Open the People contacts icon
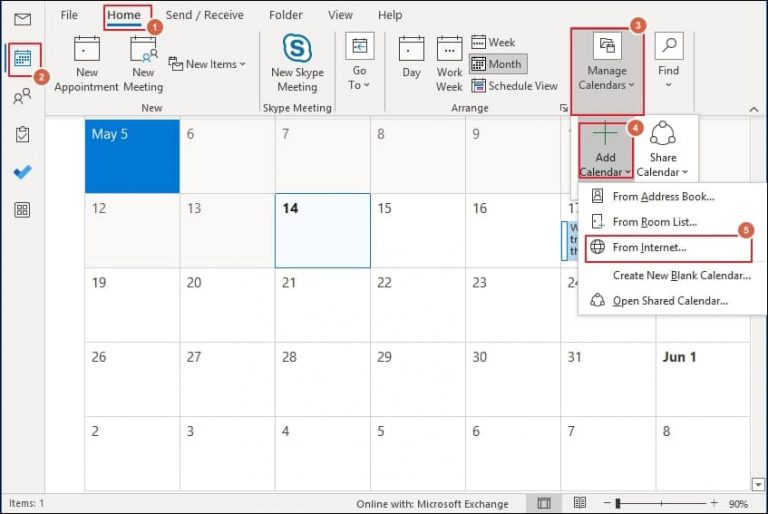Image resolution: width=768 pixels, height=514 pixels. 22,97
